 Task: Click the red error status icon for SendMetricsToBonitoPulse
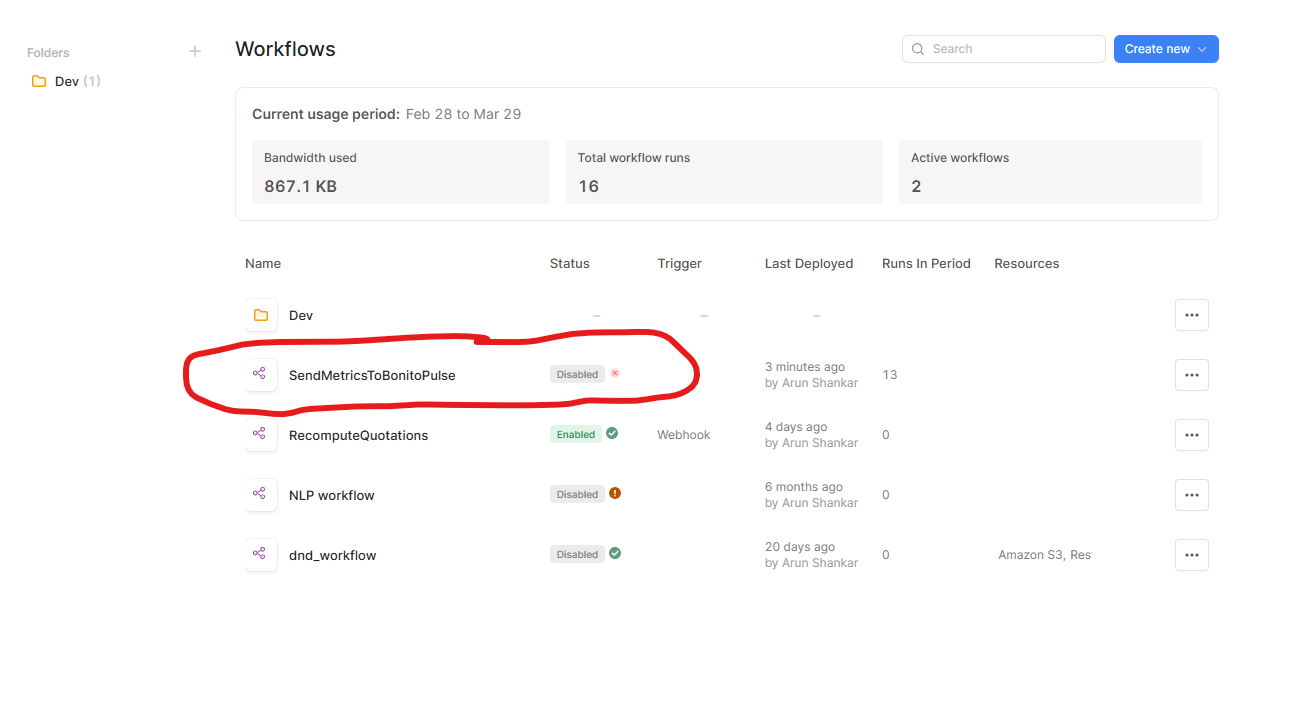[615, 373]
